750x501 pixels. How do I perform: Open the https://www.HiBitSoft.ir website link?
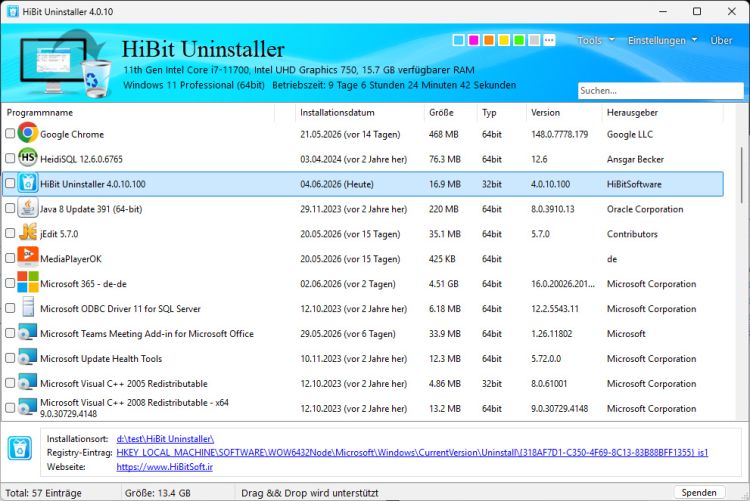point(165,467)
